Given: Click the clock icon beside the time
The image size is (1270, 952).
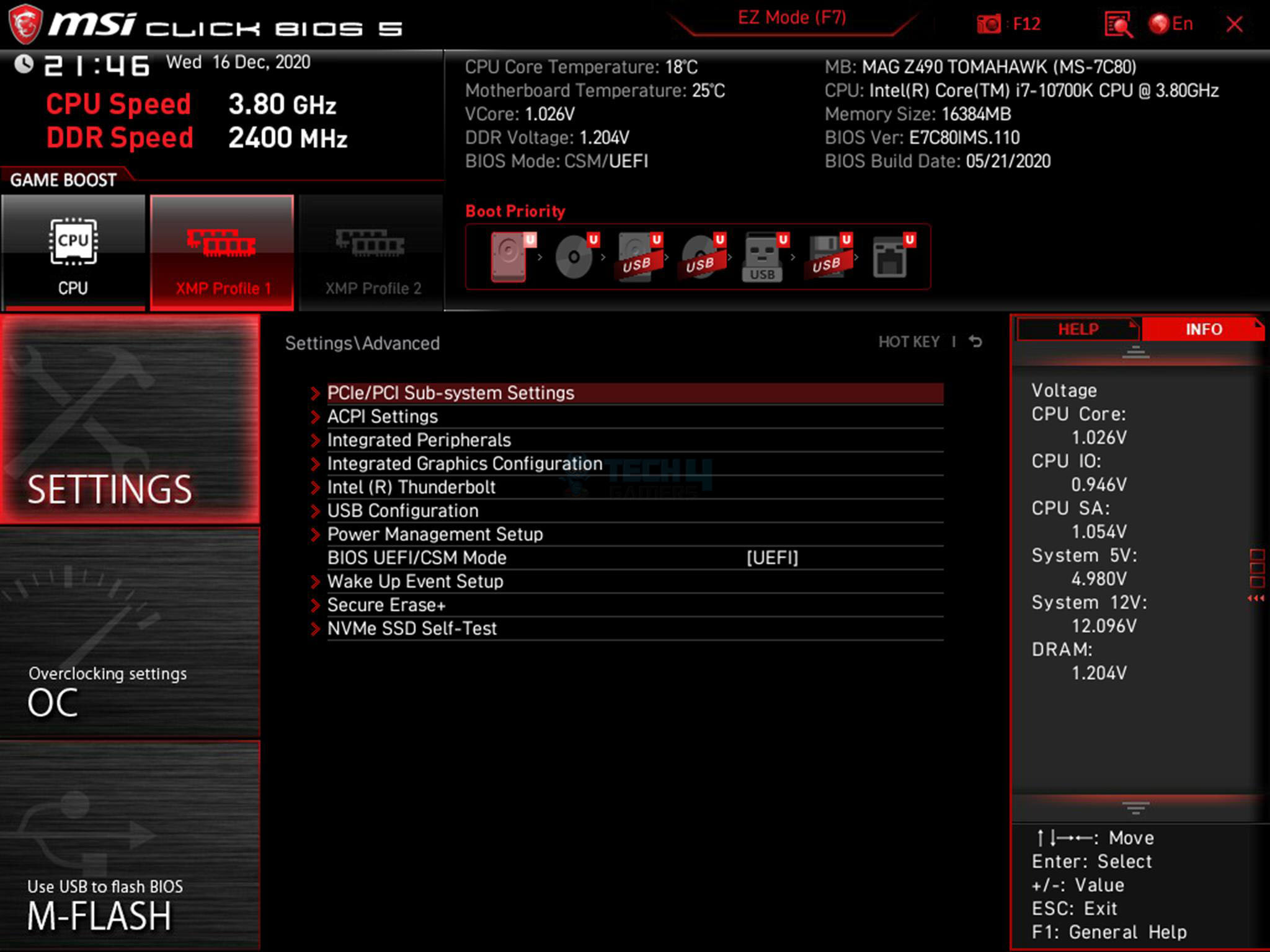Looking at the screenshot, I should pyautogui.click(x=24, y=64).
